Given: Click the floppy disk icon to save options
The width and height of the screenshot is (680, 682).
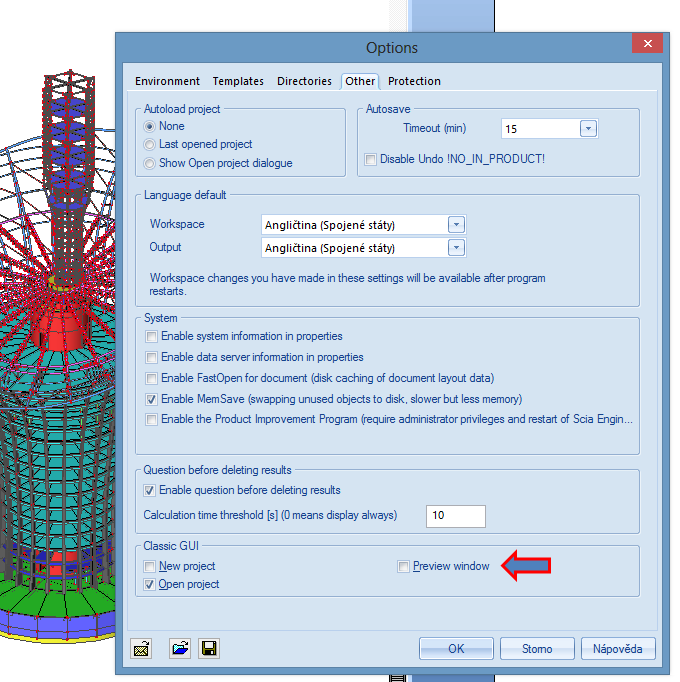Looking at the screenshot, I should click(209, 649).
